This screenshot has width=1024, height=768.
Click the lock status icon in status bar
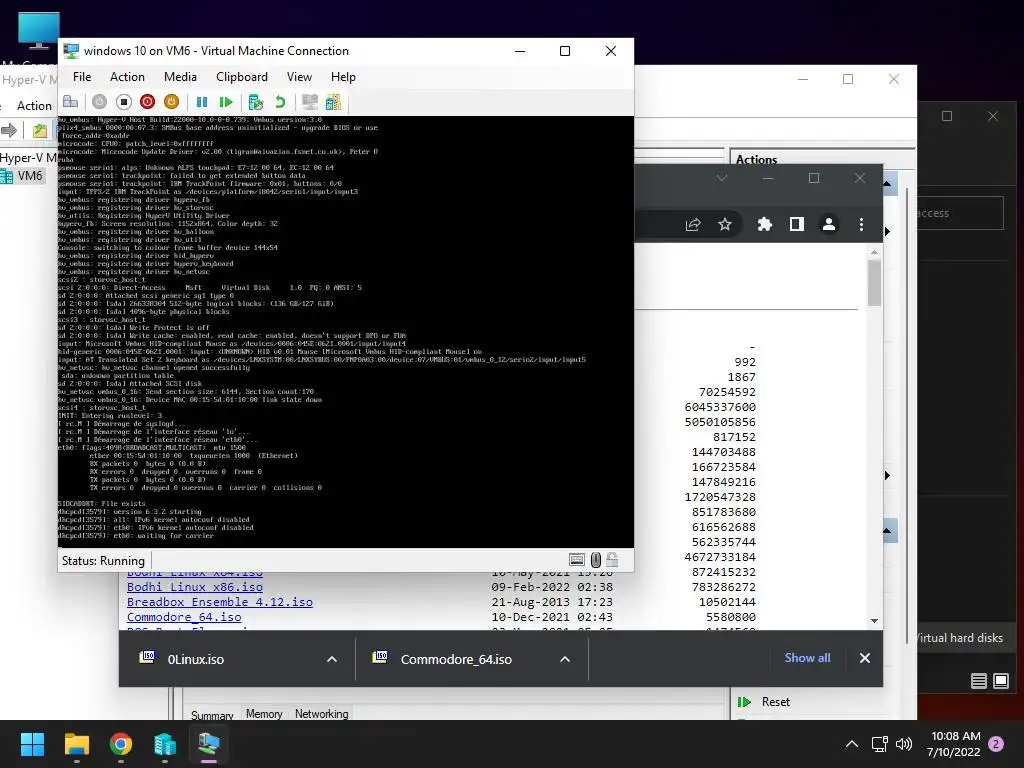coord(612,560)
